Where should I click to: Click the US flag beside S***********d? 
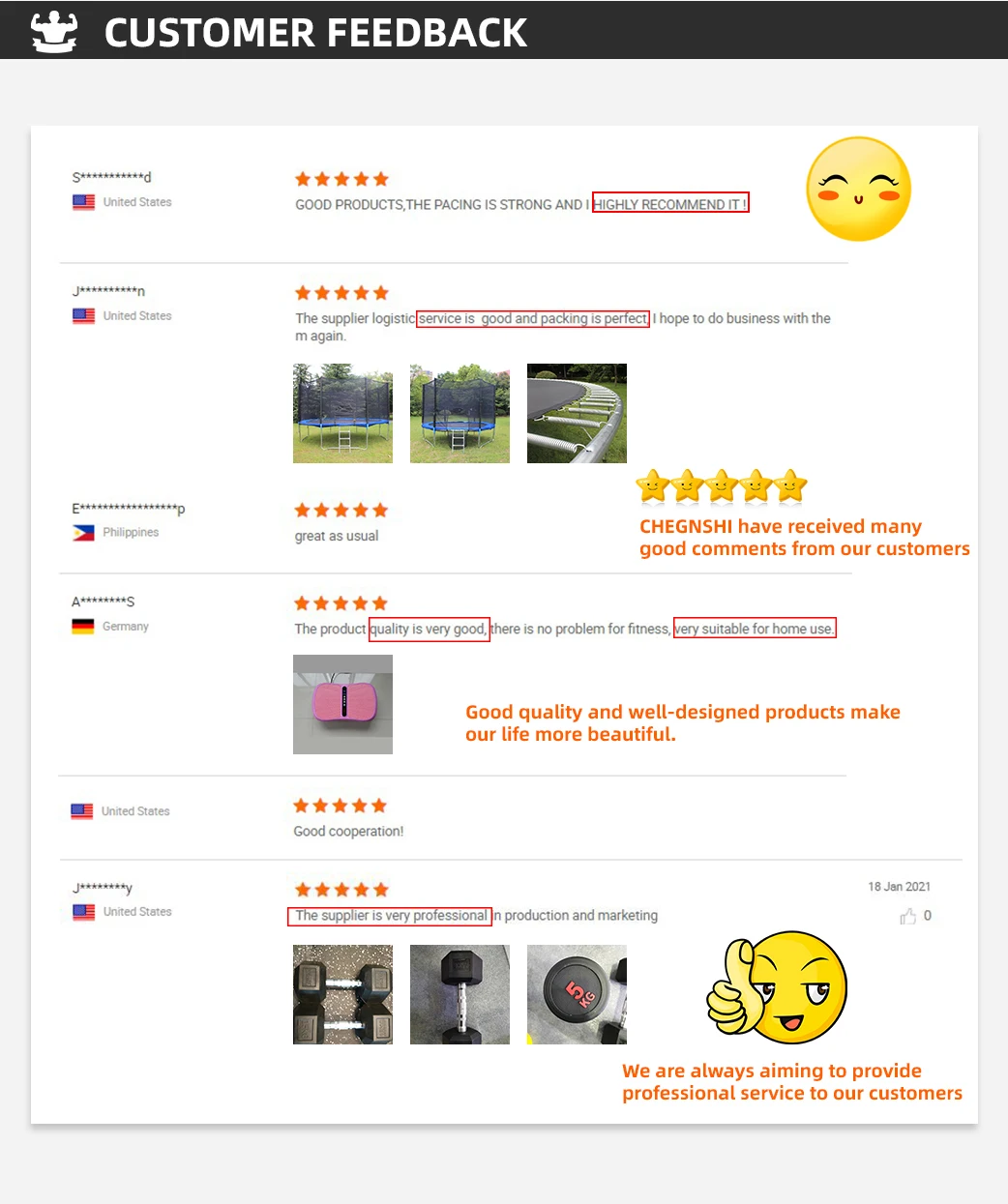[83, 202]
